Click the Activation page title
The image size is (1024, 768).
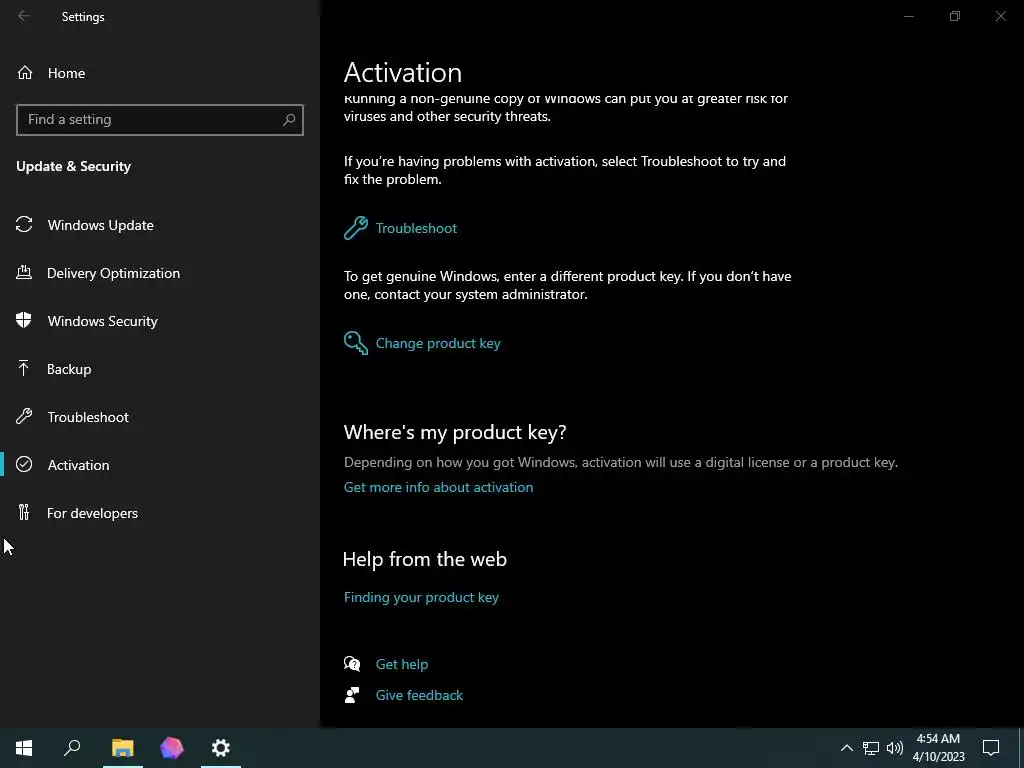403,72
